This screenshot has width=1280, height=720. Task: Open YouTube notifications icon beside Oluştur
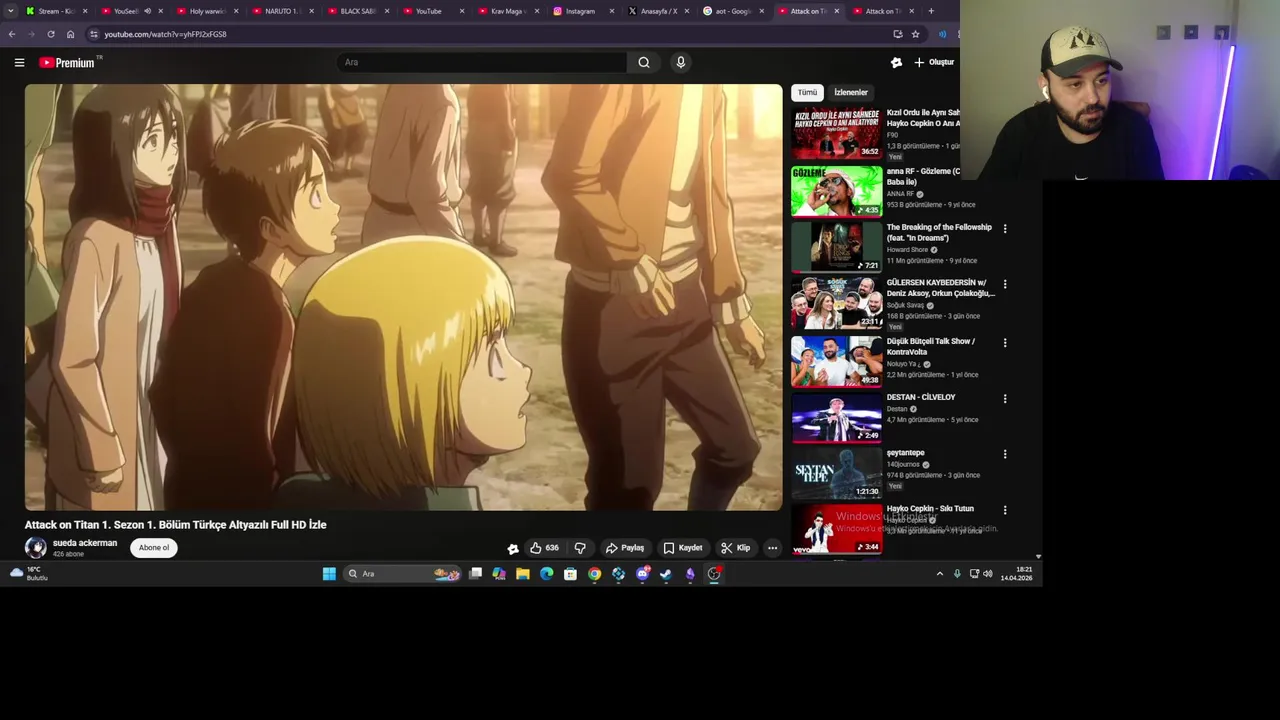[896, 62]
